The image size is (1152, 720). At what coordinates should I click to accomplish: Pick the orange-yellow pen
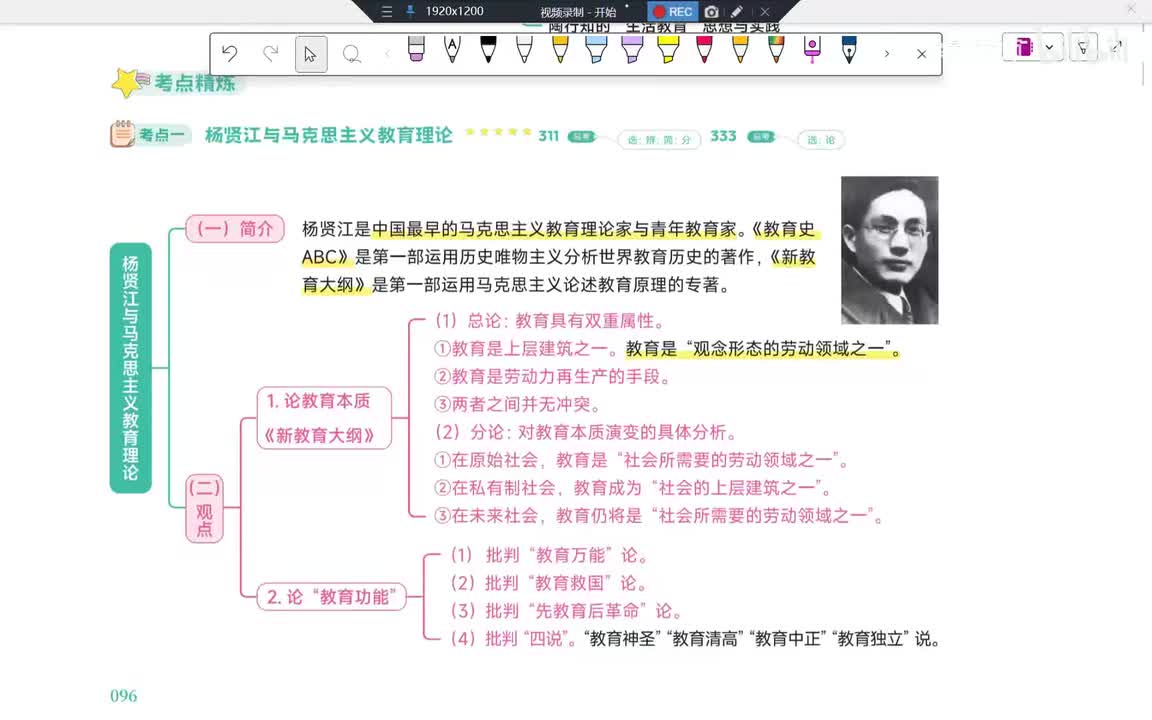click(x=560, y=49)
